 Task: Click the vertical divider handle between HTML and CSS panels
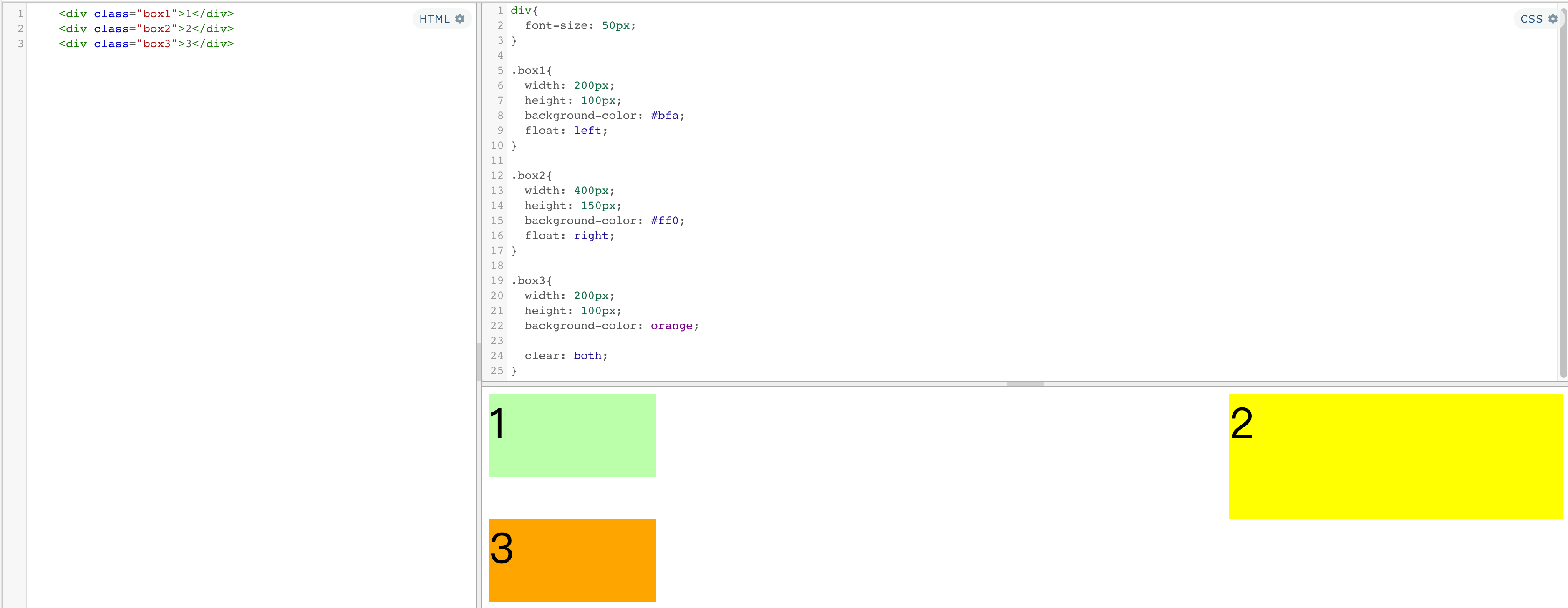[479, 362]
